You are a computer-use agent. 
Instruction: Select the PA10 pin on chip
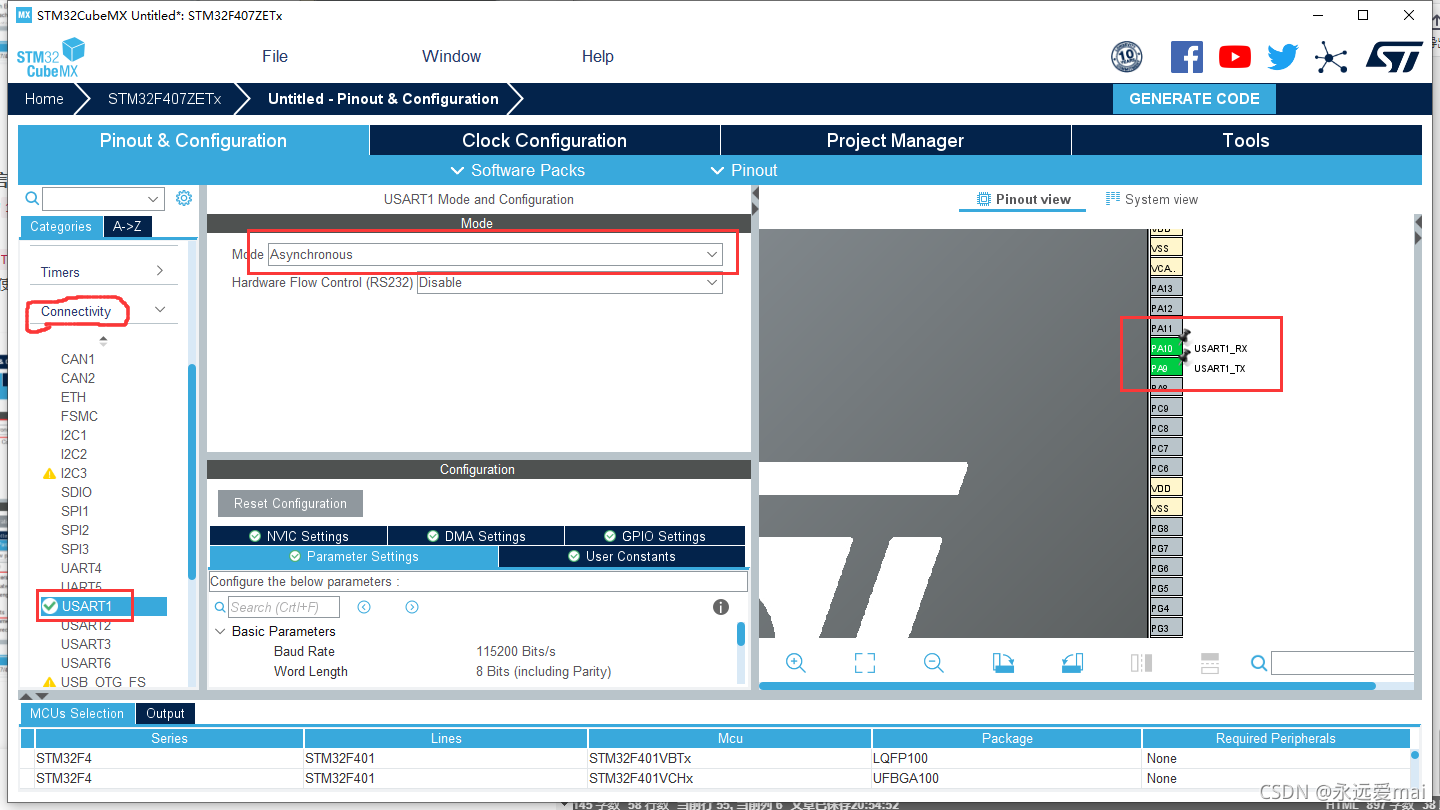(1166, 348)
